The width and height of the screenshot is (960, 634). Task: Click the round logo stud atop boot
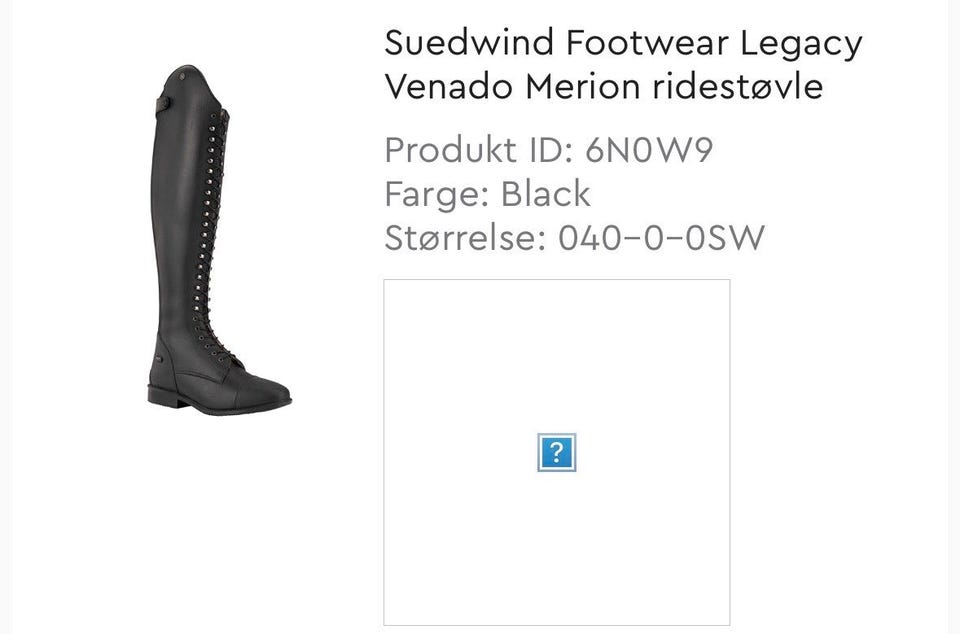click(181, 76)
